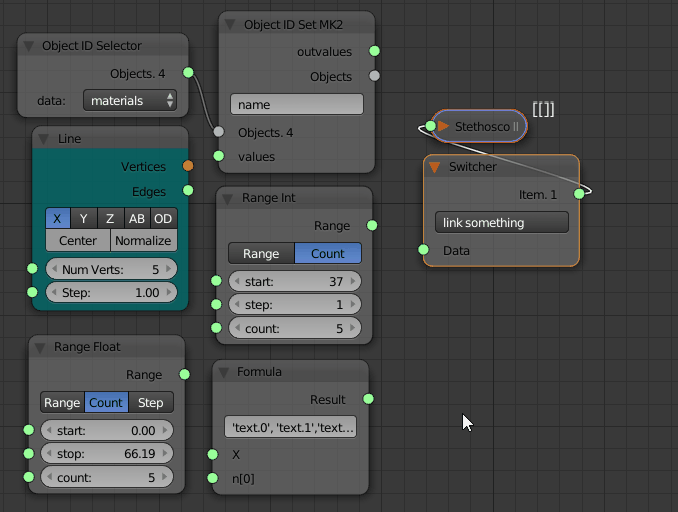Click the name field in Object ID Set
Viewport: 678px width, 512px height.
pos(297,104)
